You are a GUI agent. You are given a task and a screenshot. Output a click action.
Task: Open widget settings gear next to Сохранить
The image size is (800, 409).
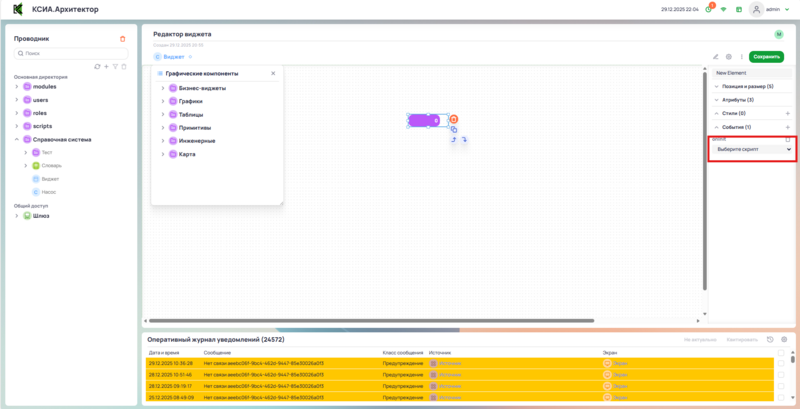coord(729,57)
